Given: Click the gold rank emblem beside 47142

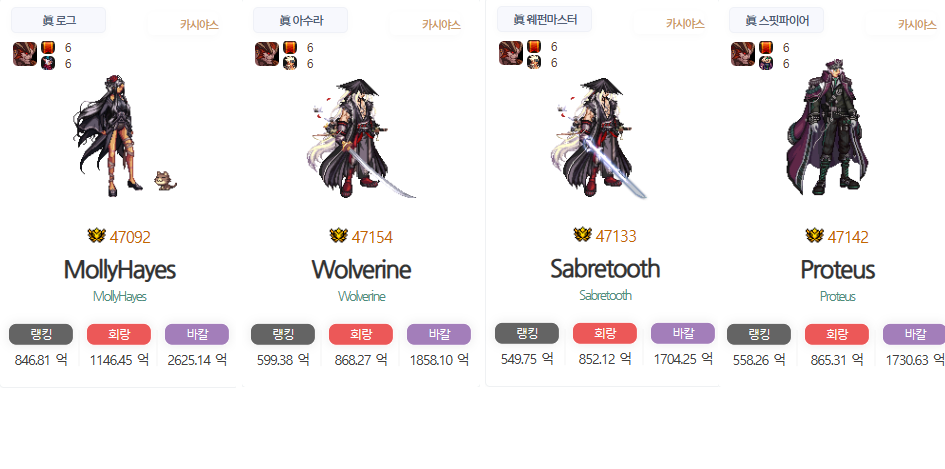Looking at the screenshot, I should pyautogui.click(x=815, y=236).
